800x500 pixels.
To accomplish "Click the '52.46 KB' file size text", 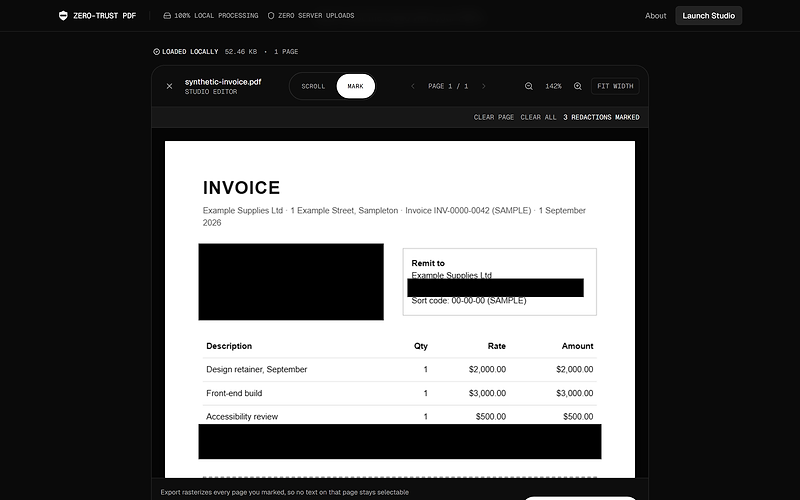I will pyautogui.click(x=241, y=52).
